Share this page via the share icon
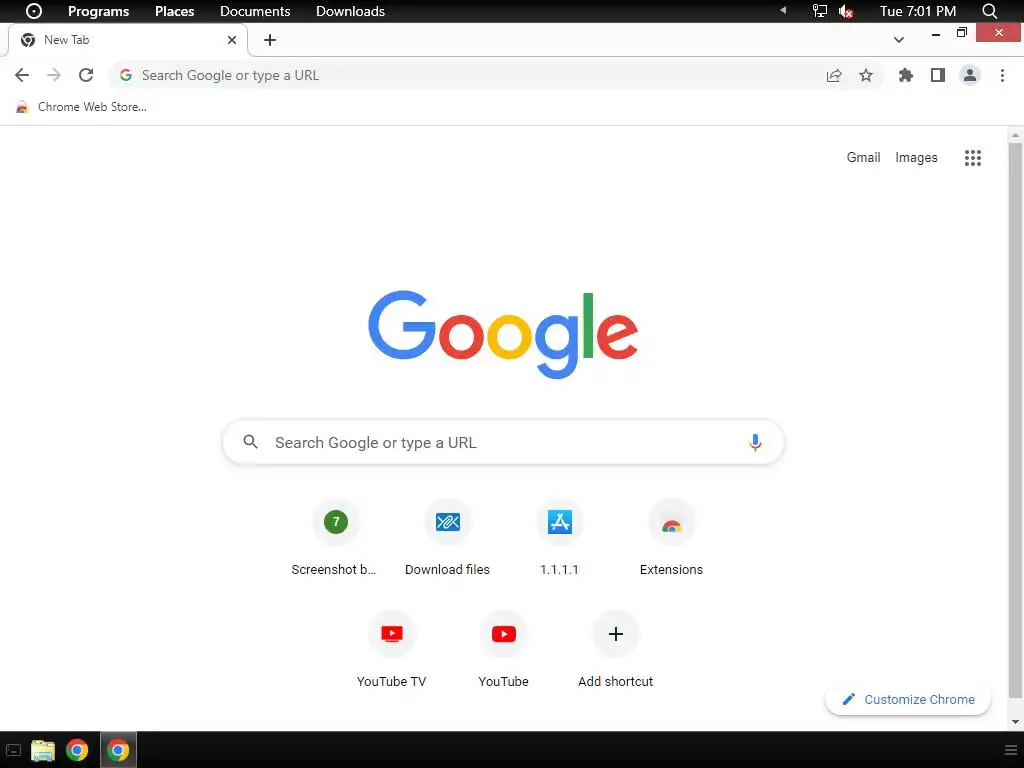This screenshot has width=1024, height=768. pyautogui.click(x=834, y=76)
